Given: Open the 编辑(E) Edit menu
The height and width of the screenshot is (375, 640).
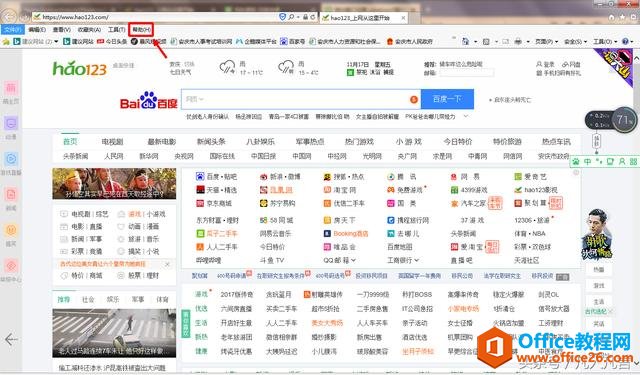Looking at the screenshot, I should (37, 30).
